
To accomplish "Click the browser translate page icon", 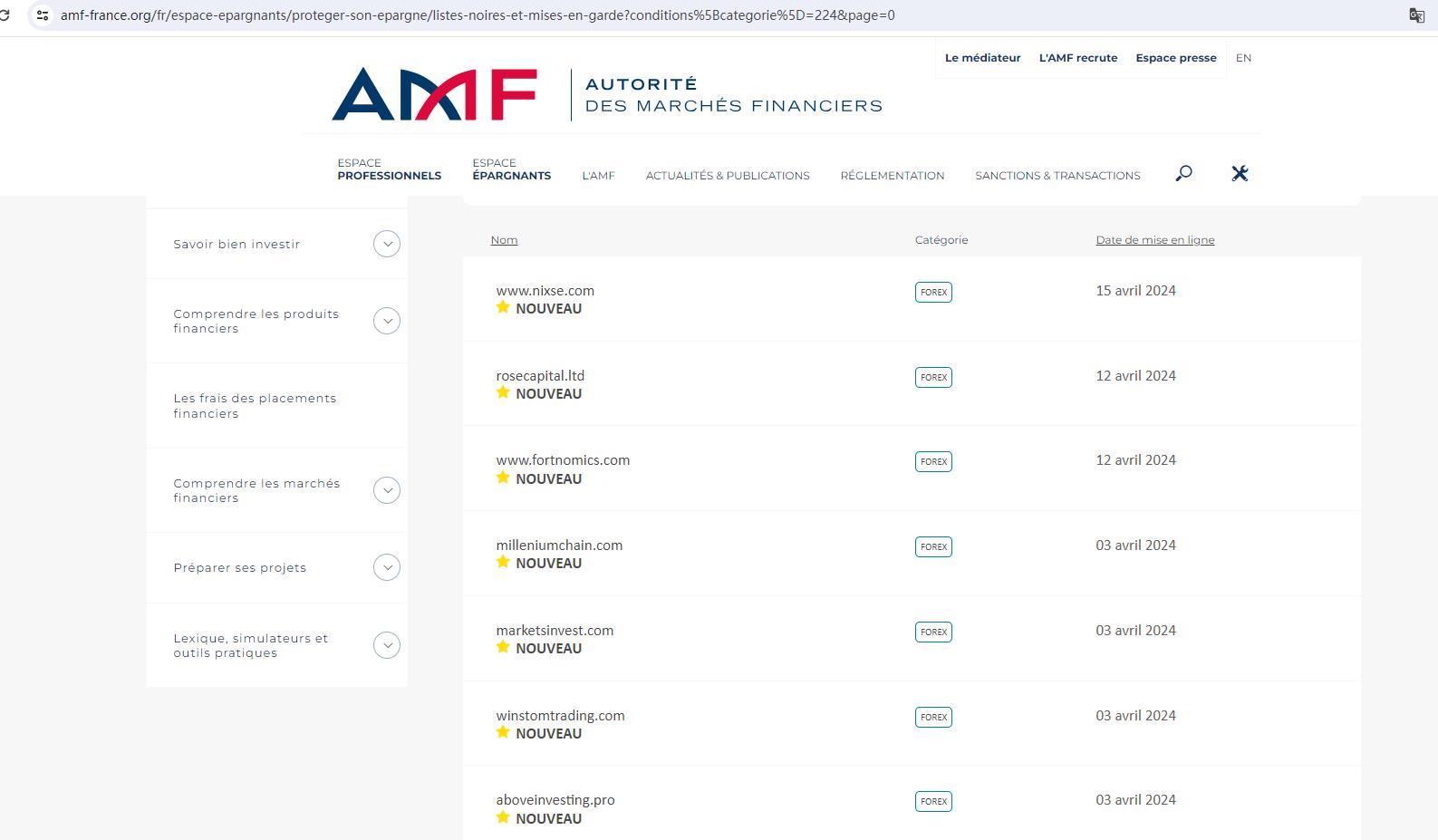I will [1416, 15].
